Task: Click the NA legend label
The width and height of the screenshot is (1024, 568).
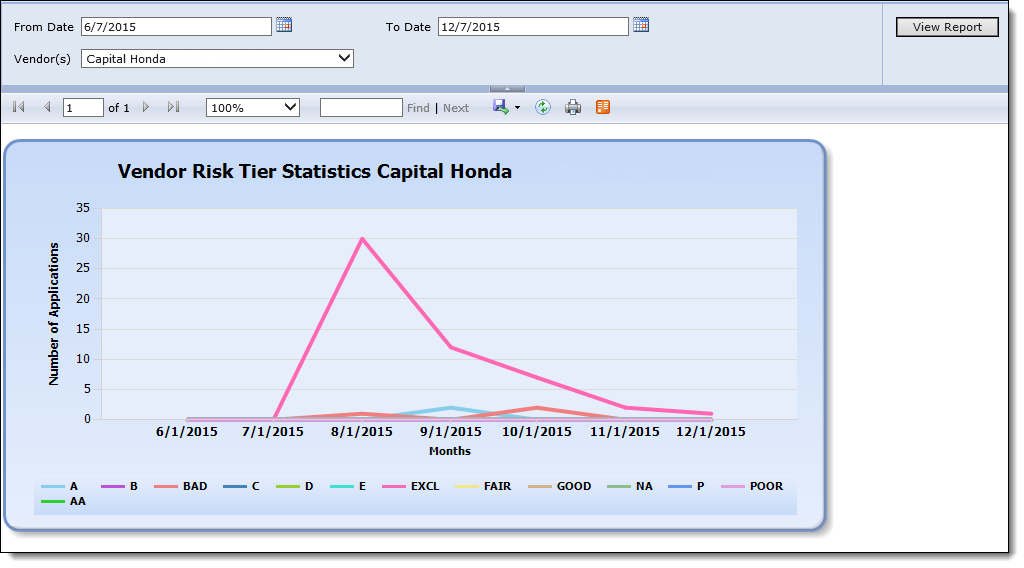Action: pos(645,486)
